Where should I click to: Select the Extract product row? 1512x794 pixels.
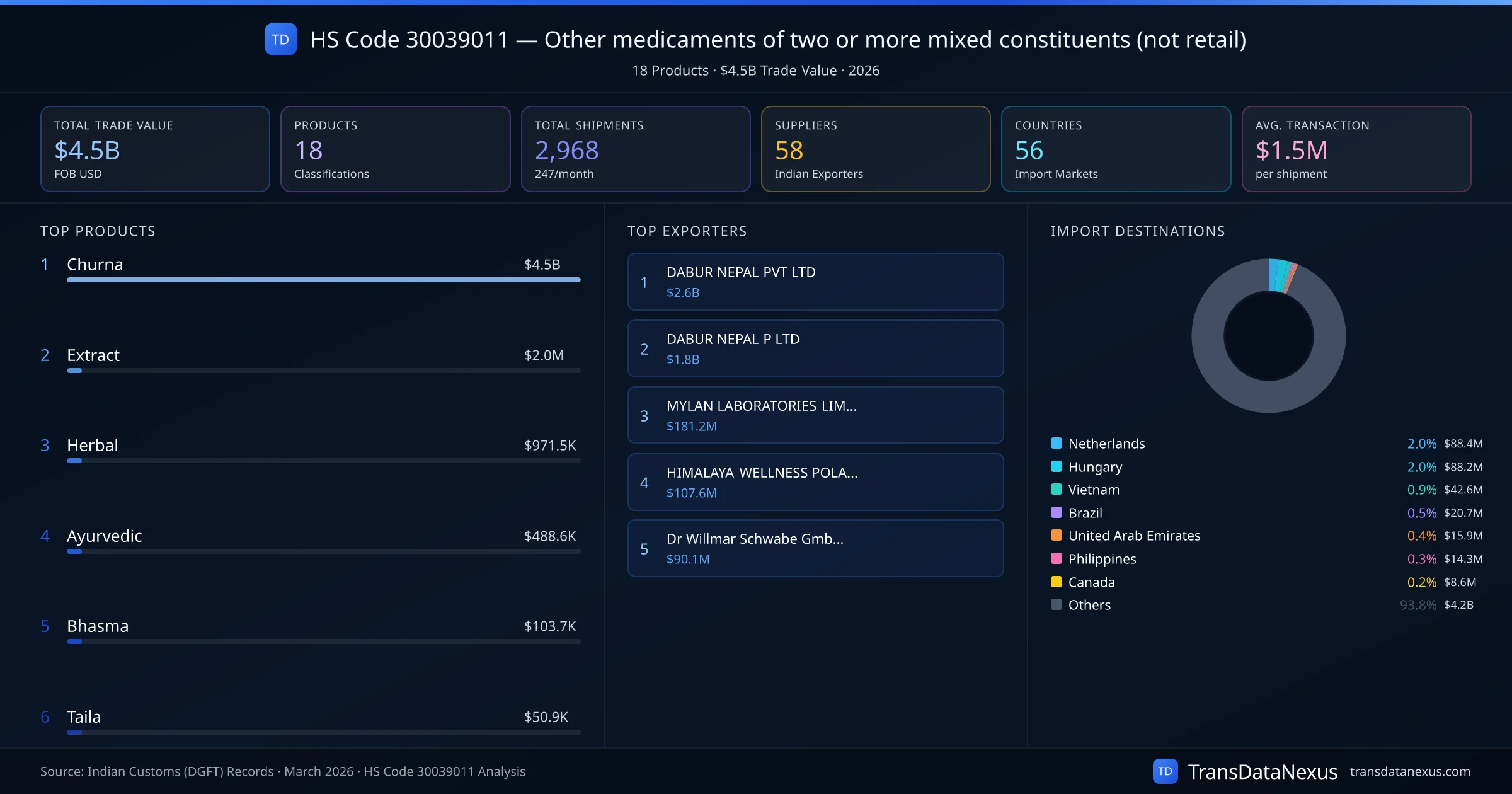[x=93, y=355]
